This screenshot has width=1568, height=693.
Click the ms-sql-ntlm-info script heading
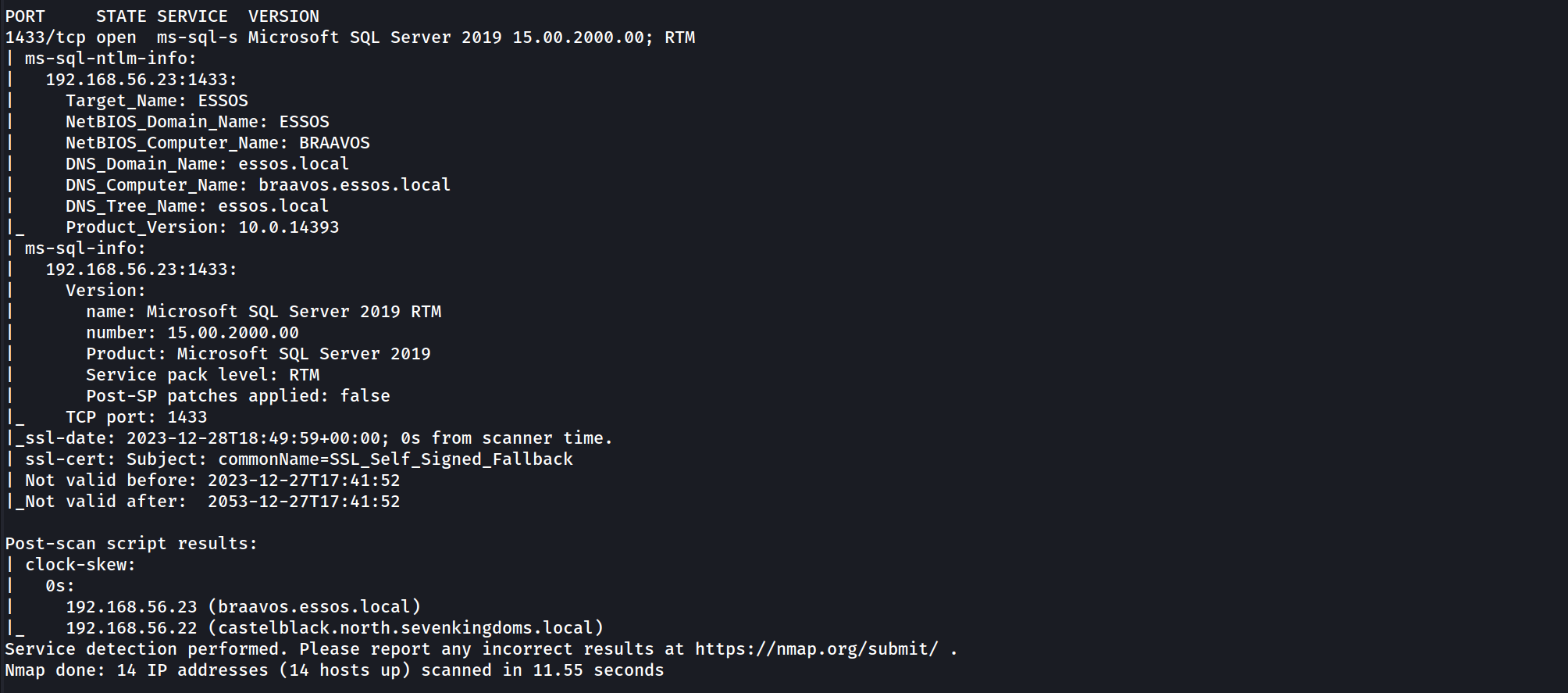pyautogui.click(x=110, y=59)
